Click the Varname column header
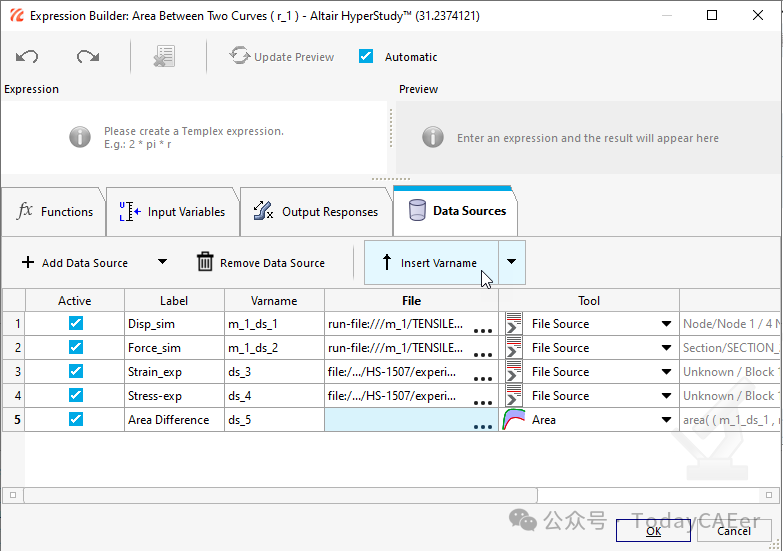Viewport: 783px width, 551px height. point(274,301)
